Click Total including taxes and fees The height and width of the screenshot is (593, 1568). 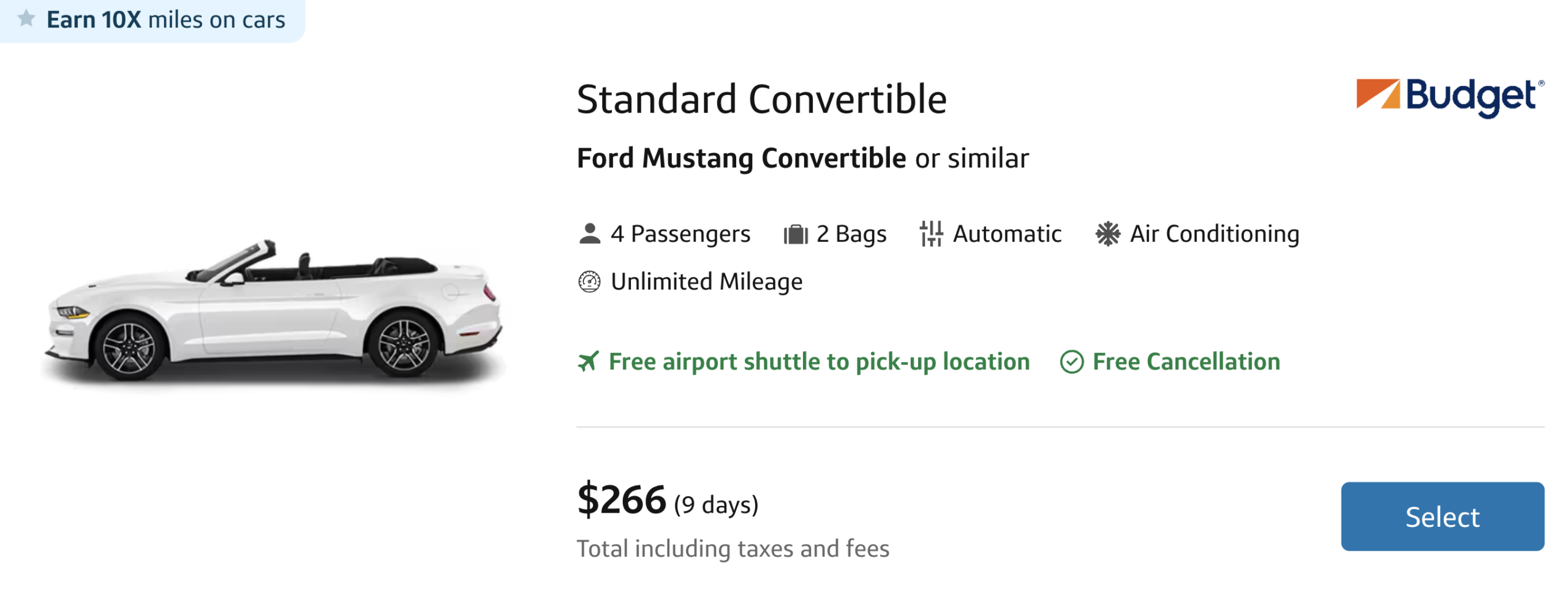(x=733, y=548)
